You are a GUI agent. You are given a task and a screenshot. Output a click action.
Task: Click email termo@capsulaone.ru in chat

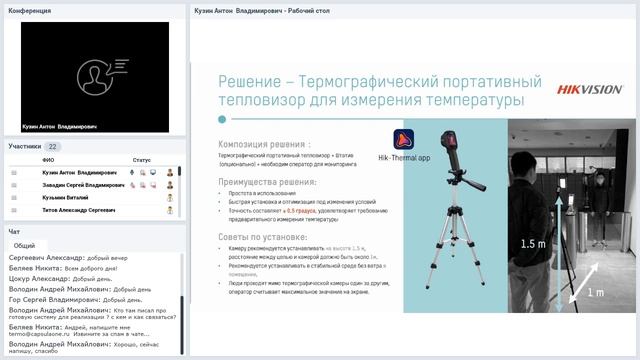tap(39, 334)
